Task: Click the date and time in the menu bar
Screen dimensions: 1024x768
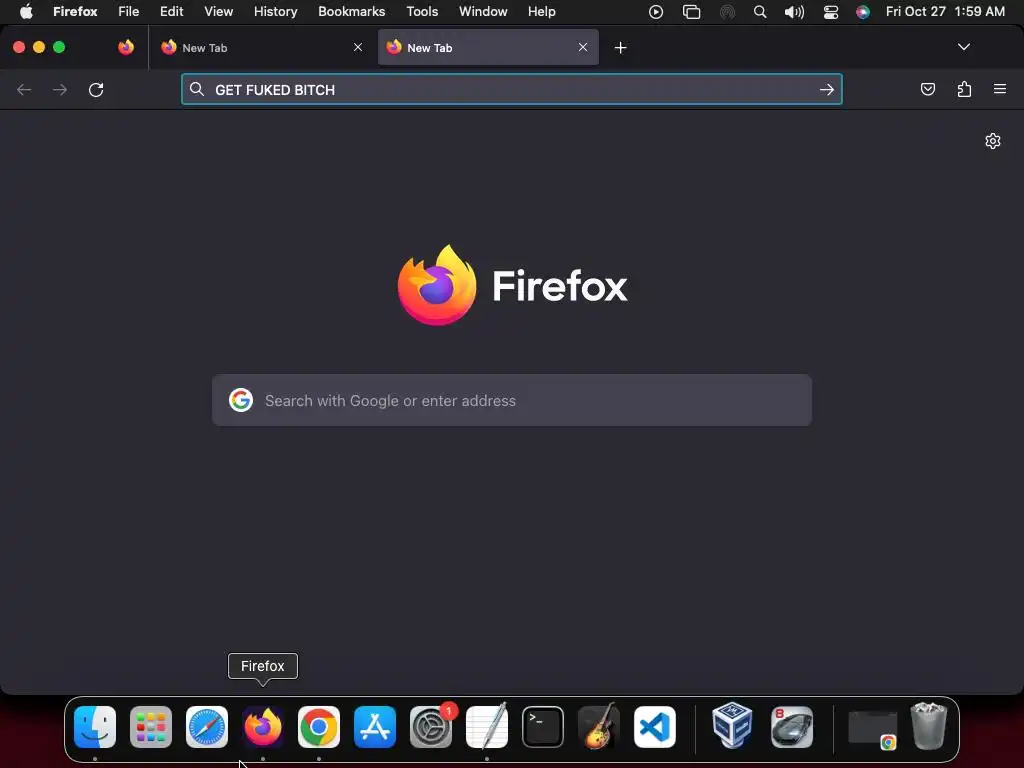Action: tap(945, 12)
